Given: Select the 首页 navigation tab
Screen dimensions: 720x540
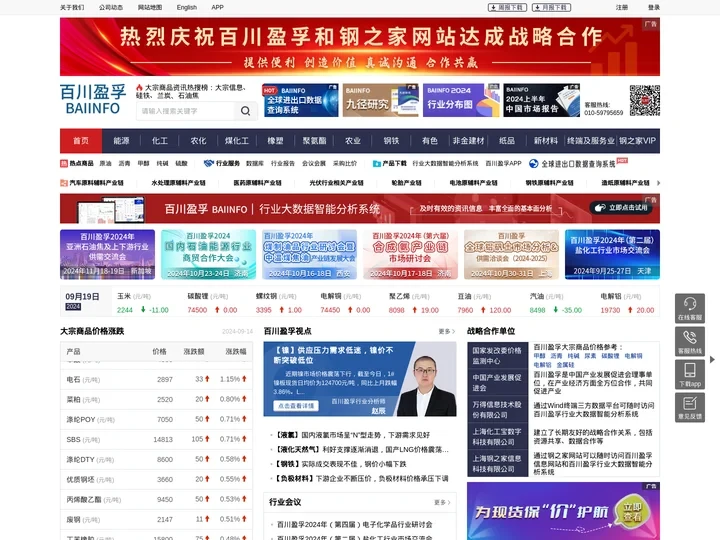Looking at the screenshot, I should click(81, 141).
